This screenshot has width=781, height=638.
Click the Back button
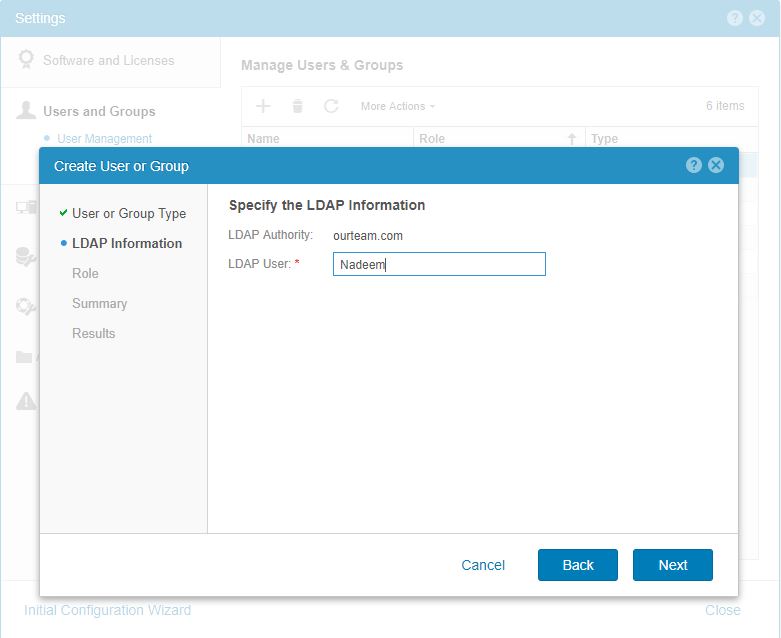(577, 565)
